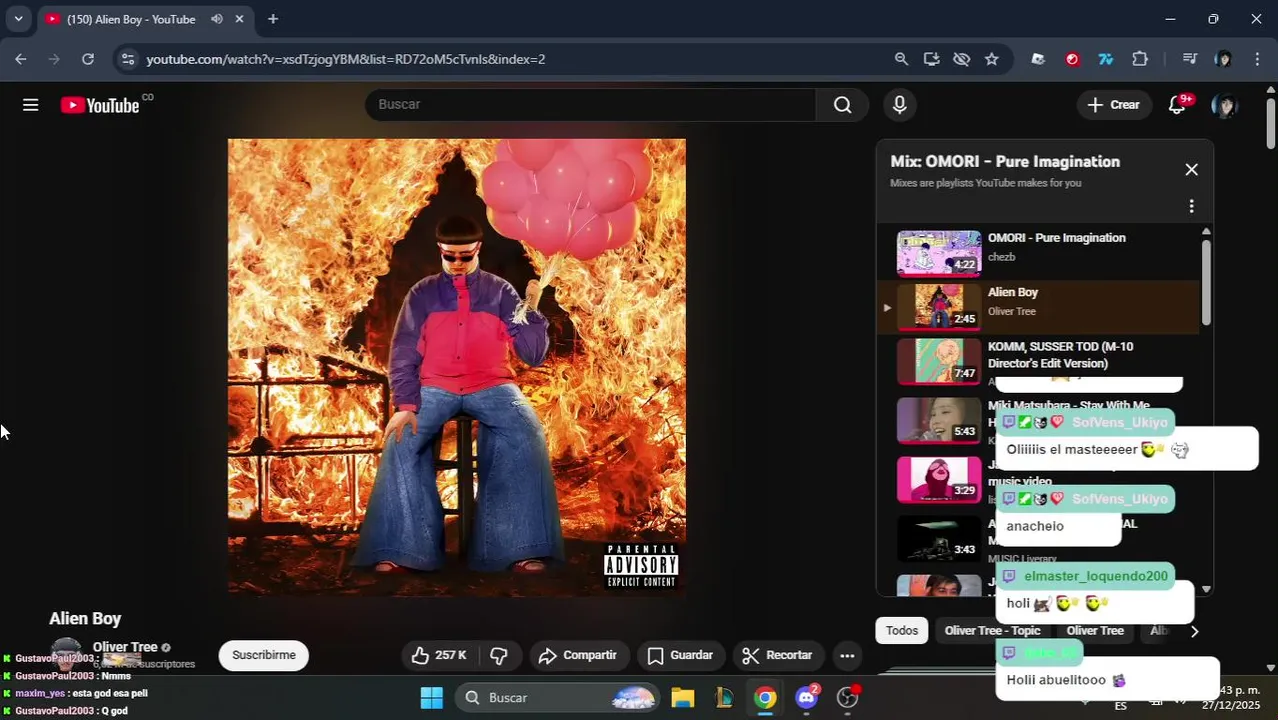This screenshot has height=720, width=1278.
Task: Dislike the Alien Boy video
Action: [x=499, y=656]
